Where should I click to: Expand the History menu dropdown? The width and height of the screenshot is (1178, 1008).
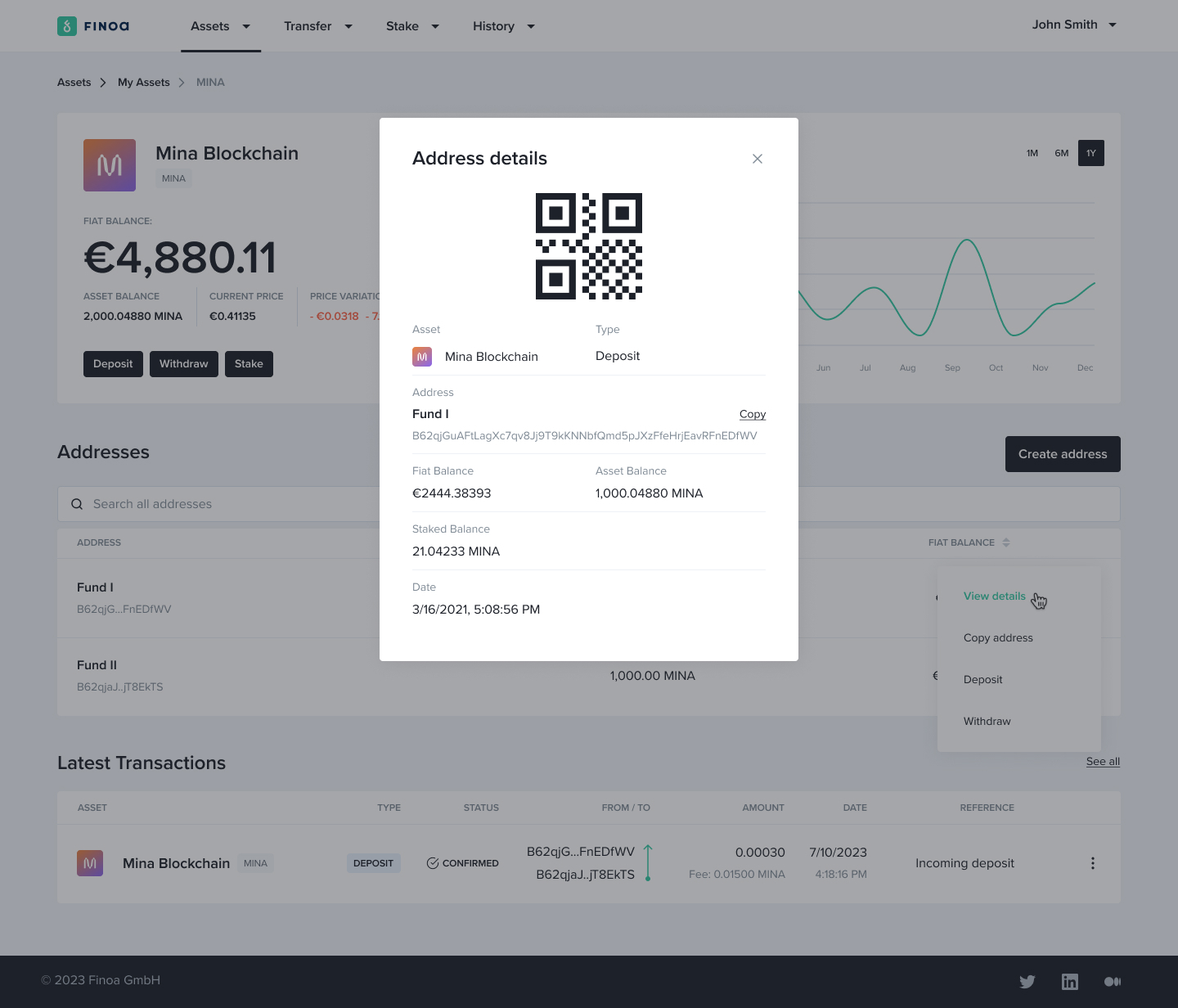(x=531, y=26)
